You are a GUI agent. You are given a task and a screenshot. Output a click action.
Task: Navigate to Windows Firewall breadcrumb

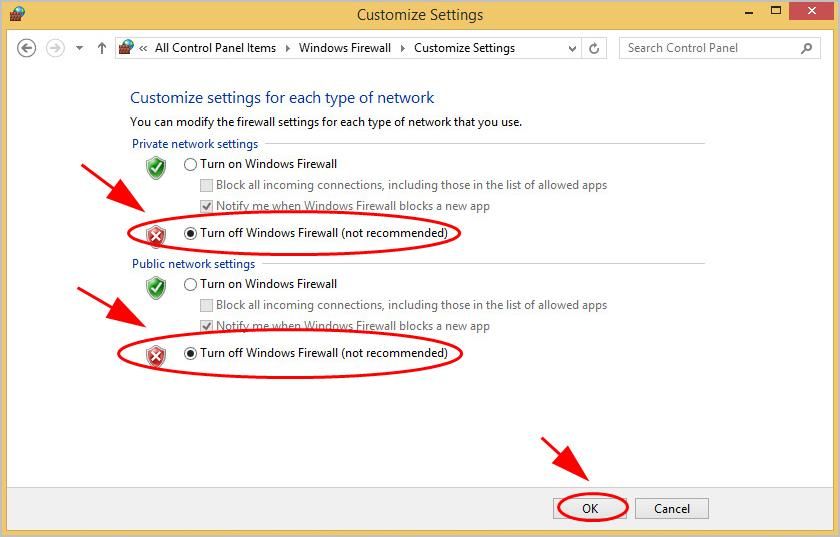344,48
